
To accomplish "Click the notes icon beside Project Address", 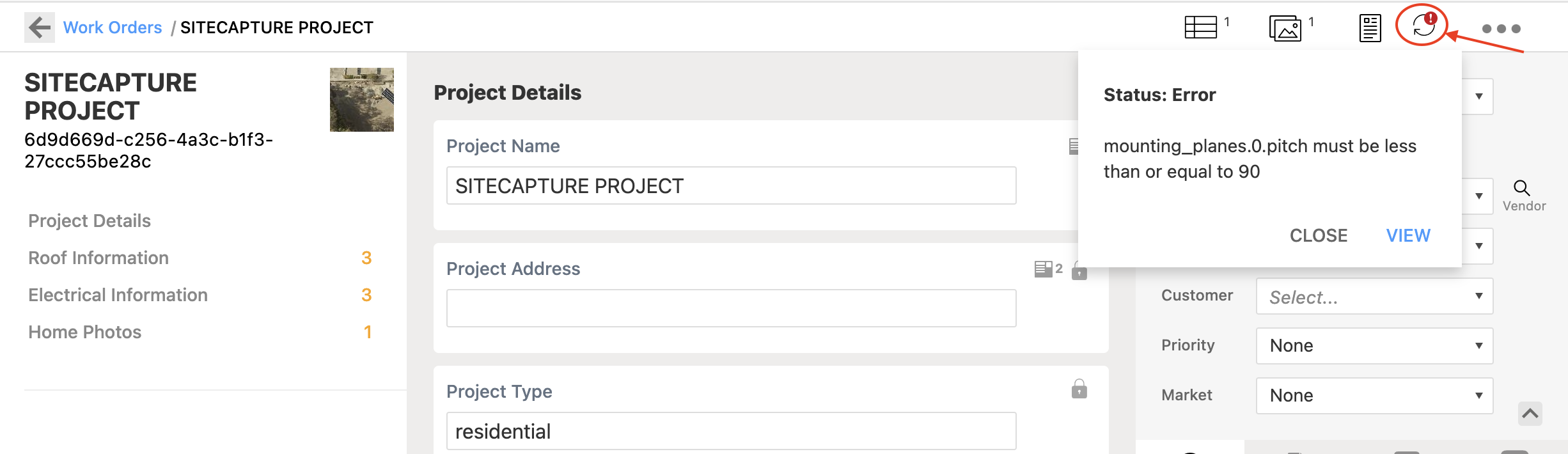I will (1044, 269).
